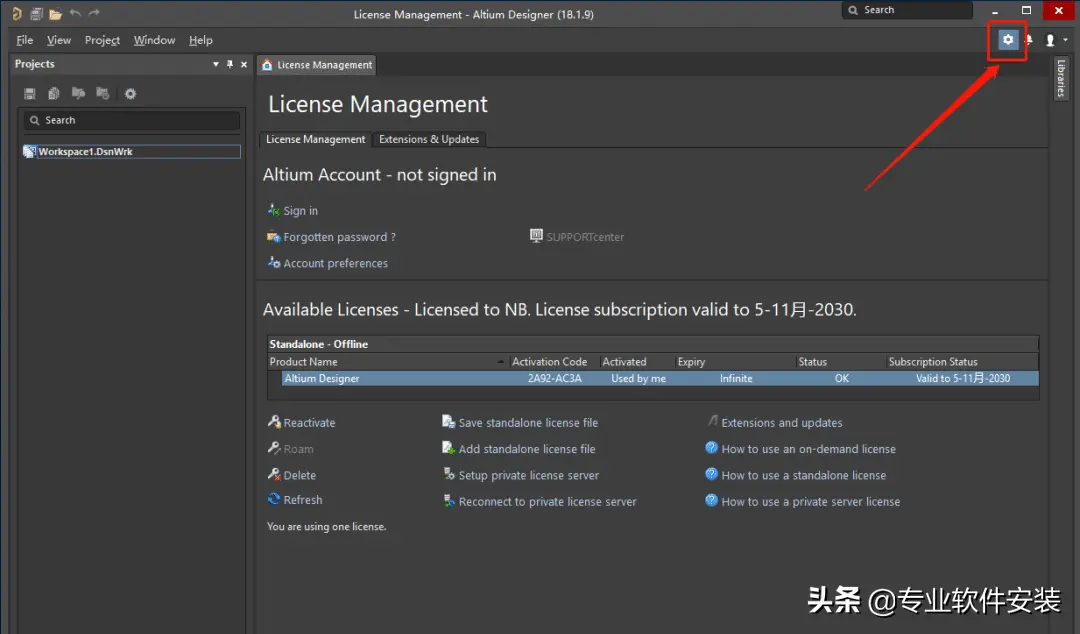
Task: Click the Open folder icon in title bar
Action: (x=55, y=14)
